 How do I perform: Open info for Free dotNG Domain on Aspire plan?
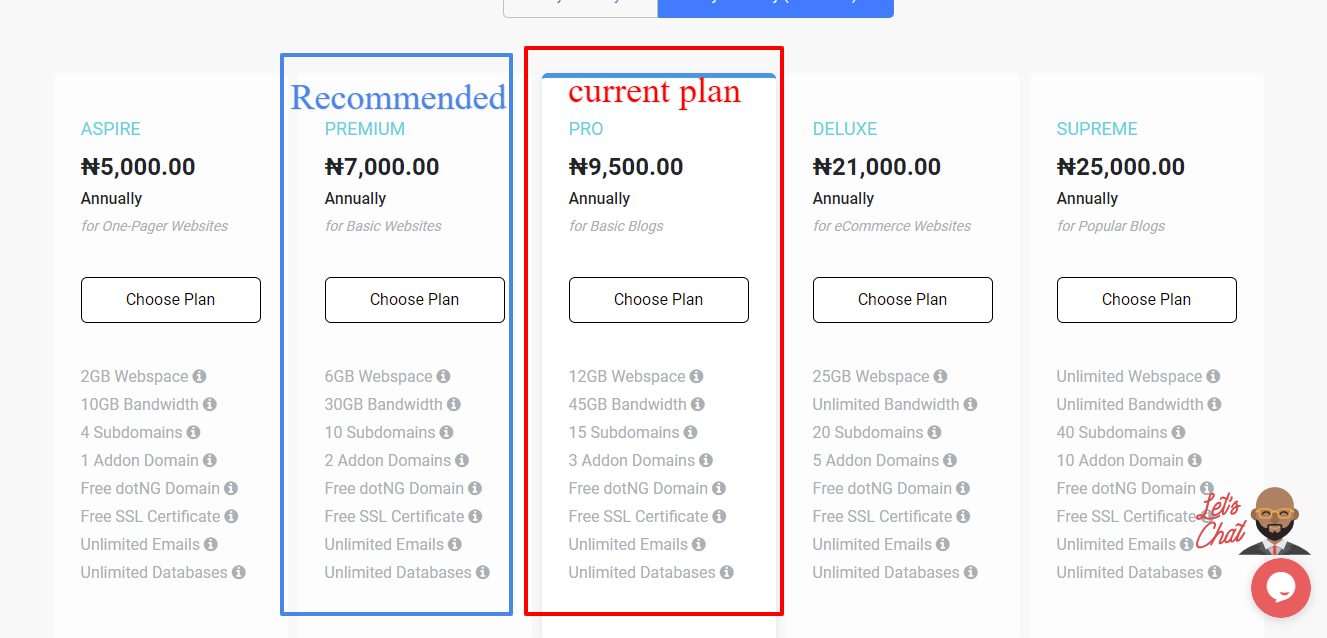click(x=230, y=488)
